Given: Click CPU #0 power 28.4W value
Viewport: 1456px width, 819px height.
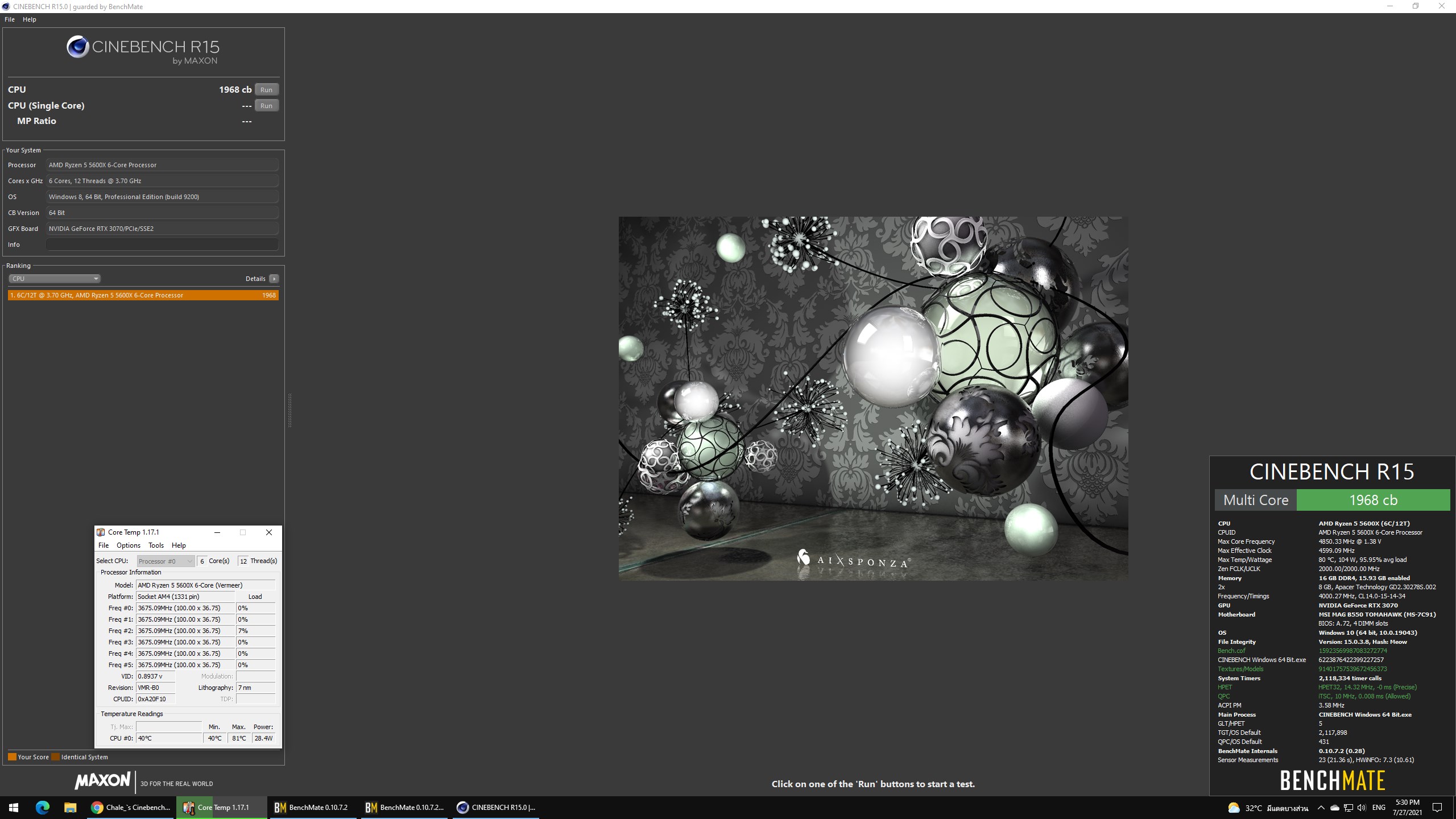Looking at the screenshot, I should click(x=264, y=738).
